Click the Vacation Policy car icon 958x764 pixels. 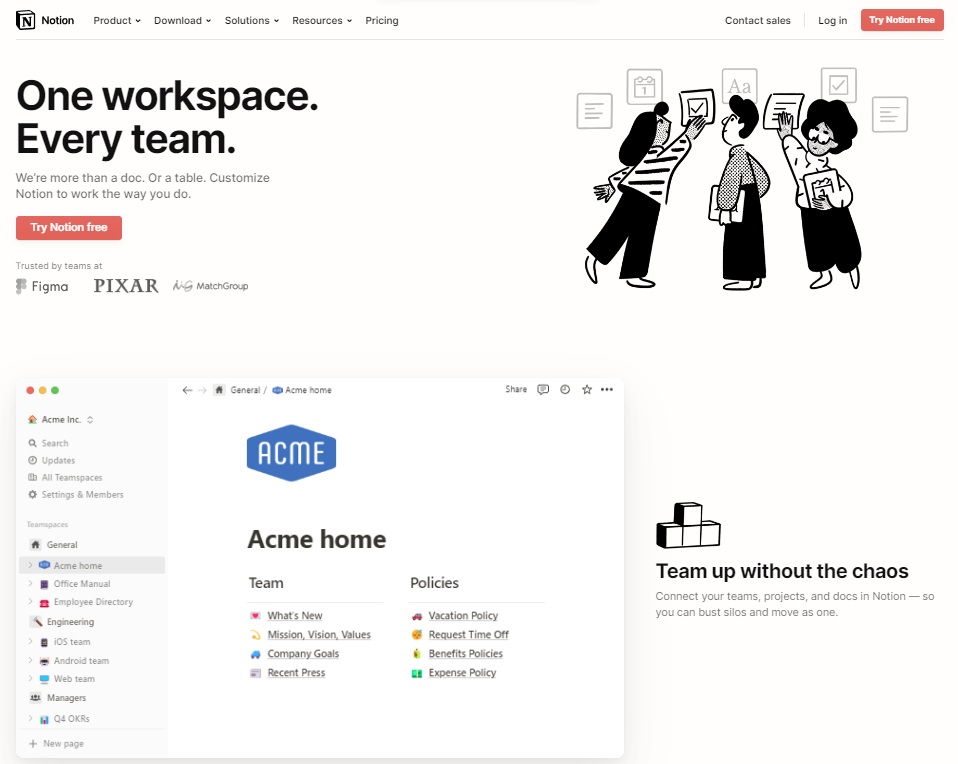pos(417,616)
